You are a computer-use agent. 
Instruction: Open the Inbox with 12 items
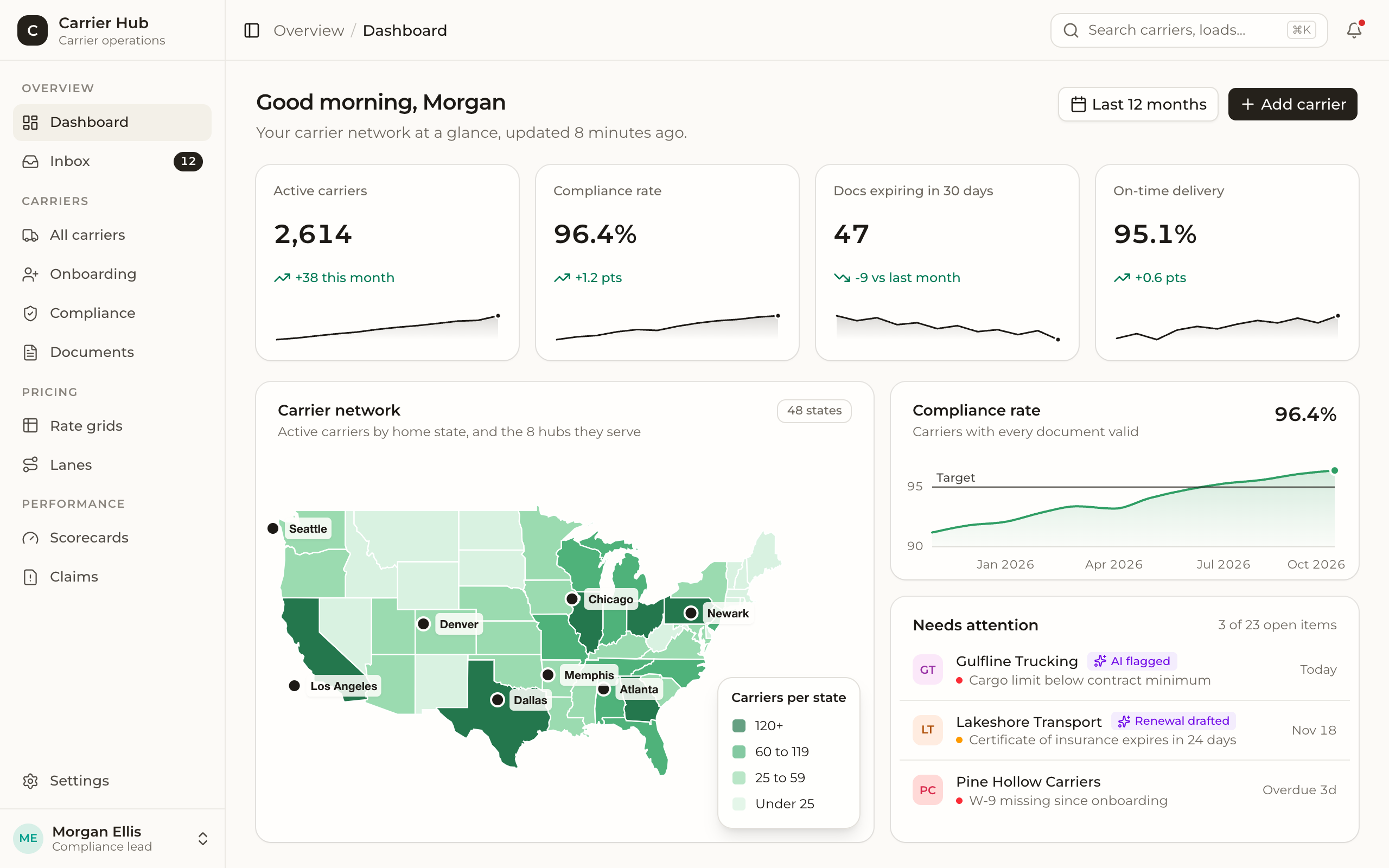pyautogui.click(x=112, y=161)
